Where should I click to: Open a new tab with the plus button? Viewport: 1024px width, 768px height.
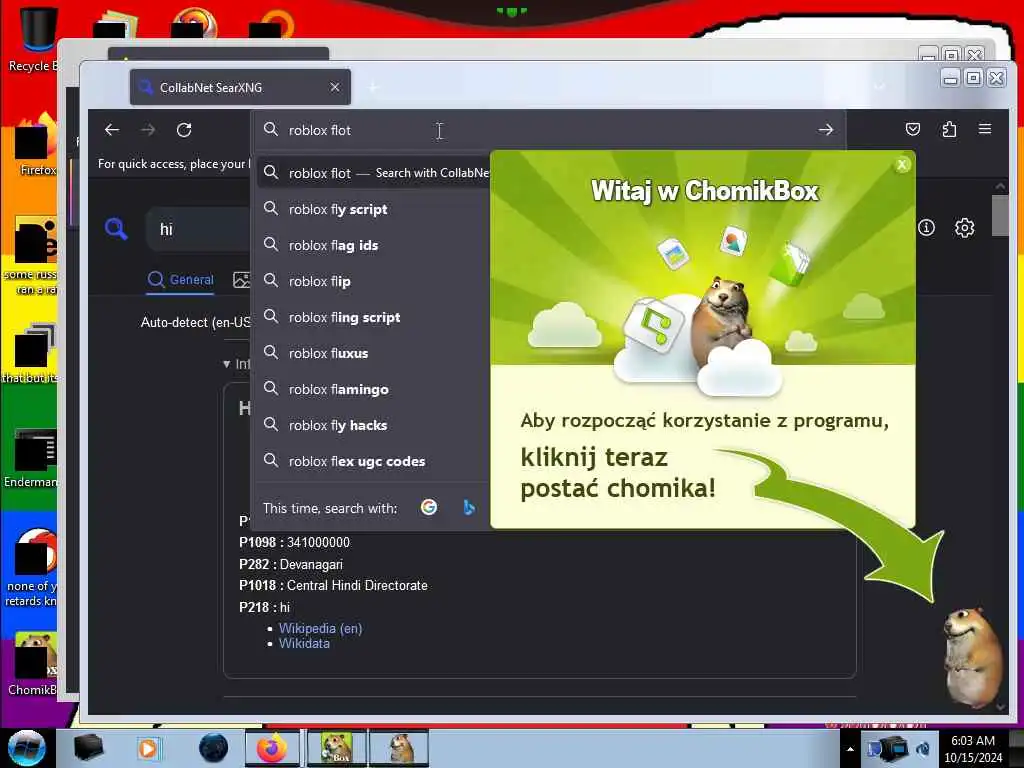tap(373, 87)
